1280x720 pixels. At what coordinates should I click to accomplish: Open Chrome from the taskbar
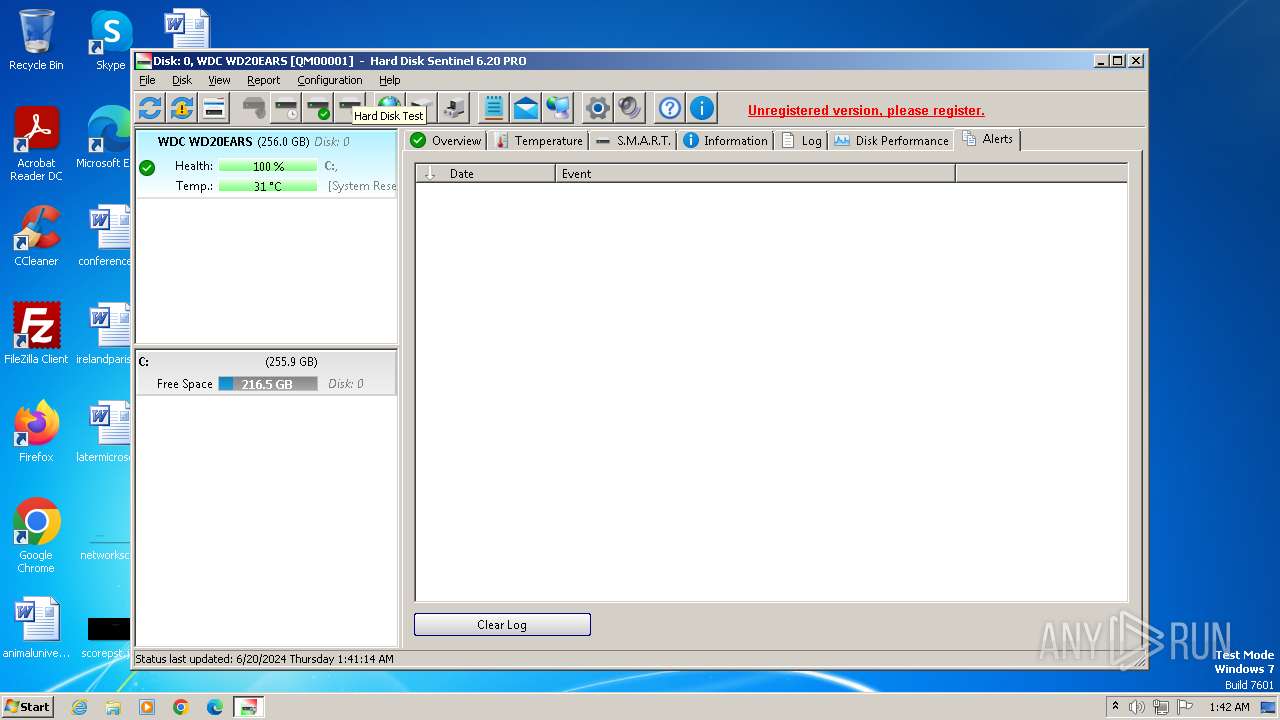[x=181, y=707]
